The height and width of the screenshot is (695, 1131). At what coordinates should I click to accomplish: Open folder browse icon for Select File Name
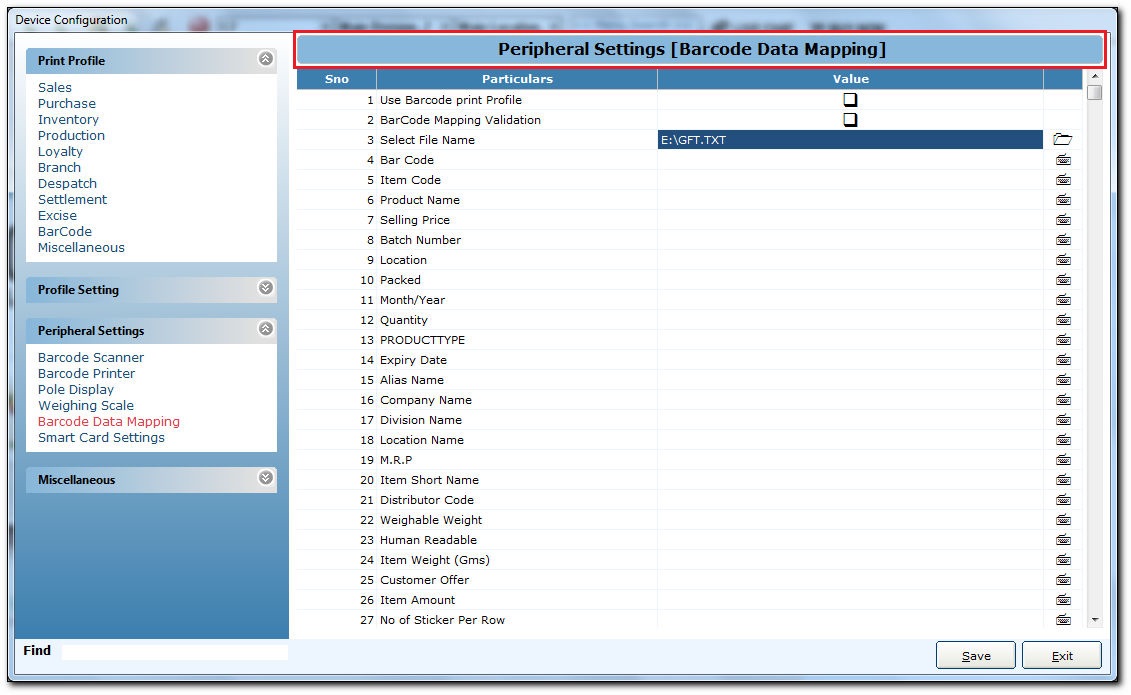(x=1062, y=139)
